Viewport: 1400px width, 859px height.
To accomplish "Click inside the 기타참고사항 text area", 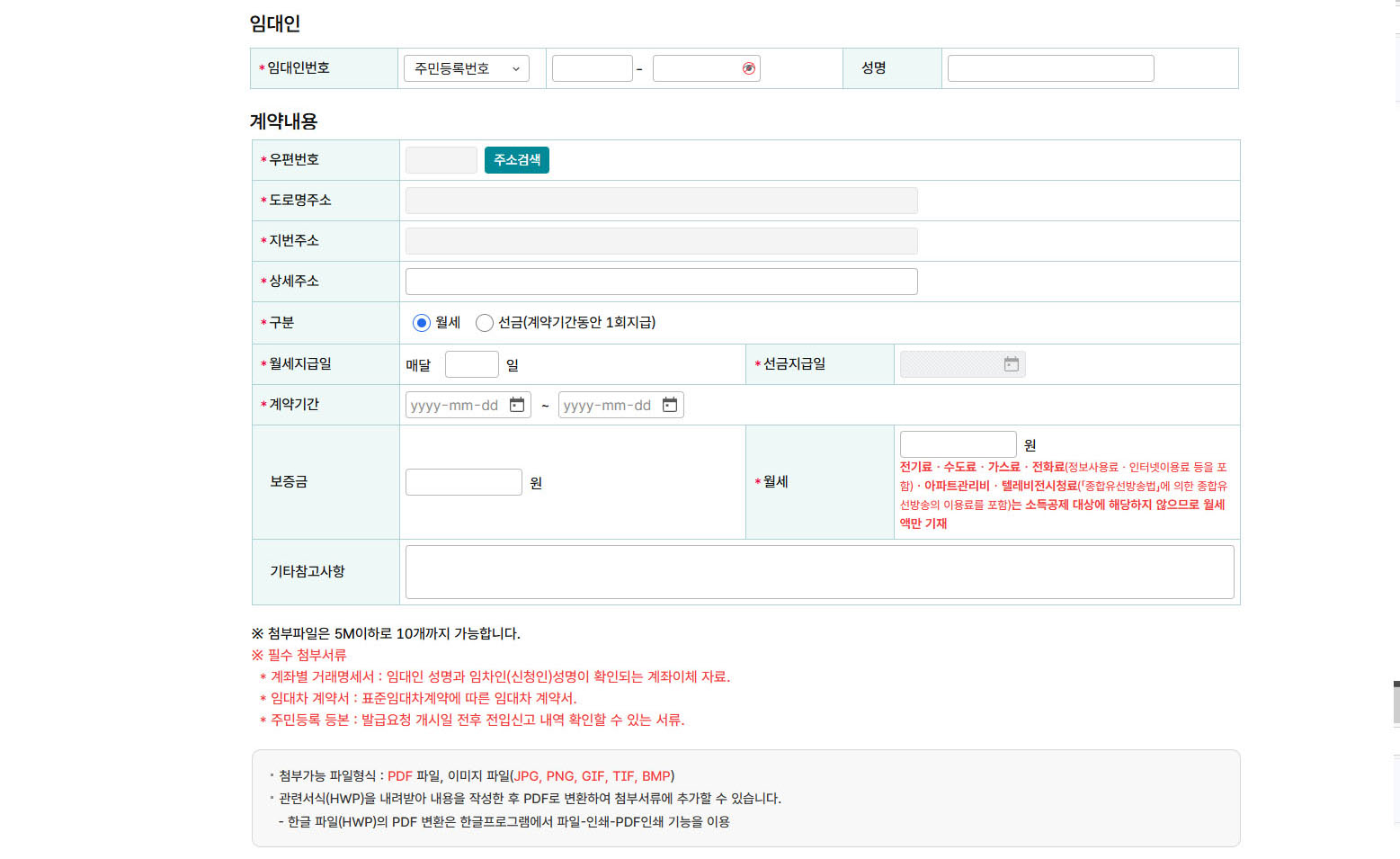I will (x=819, y=572).
